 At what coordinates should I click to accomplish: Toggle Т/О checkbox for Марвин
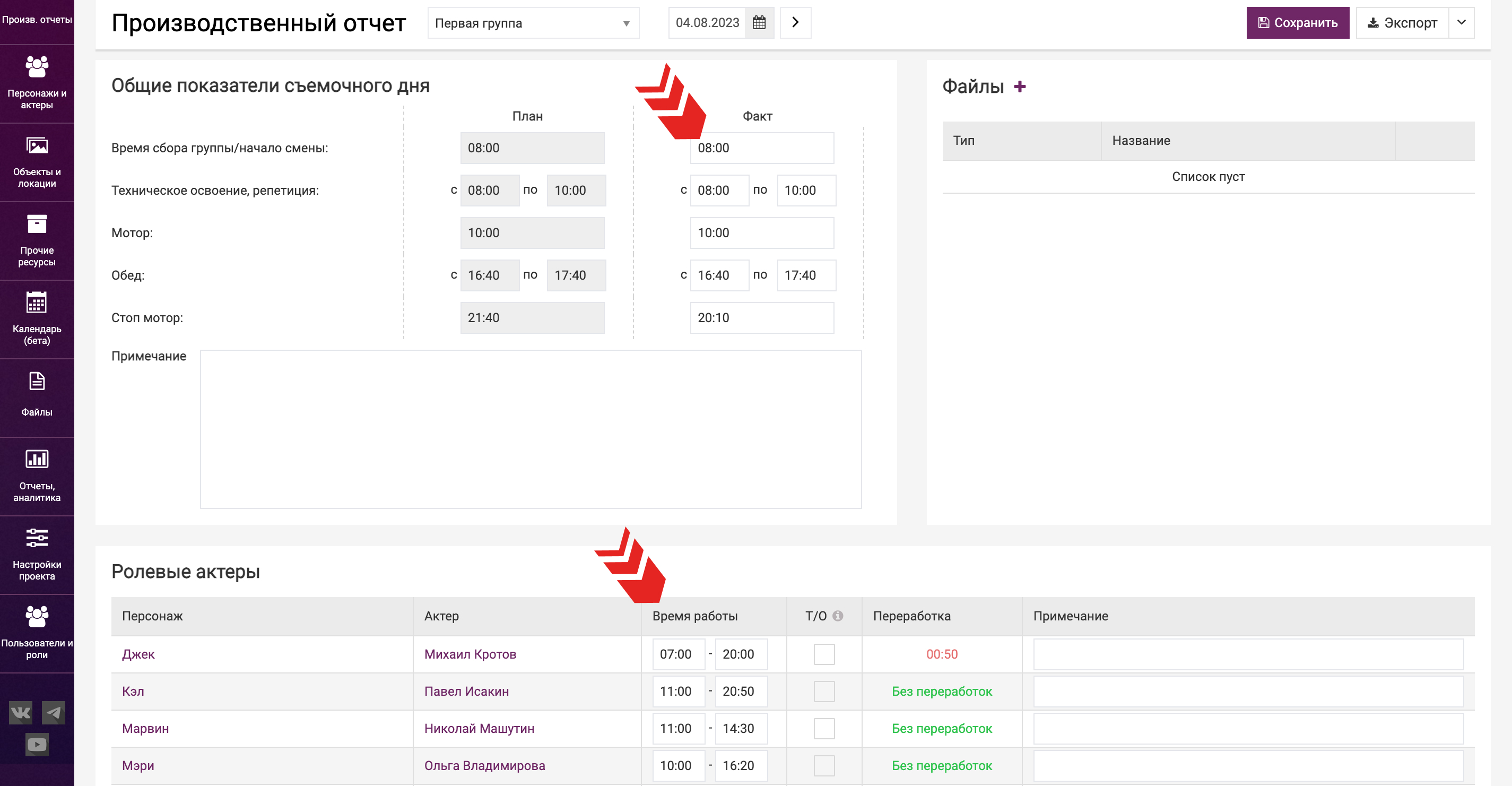(824, 729)
